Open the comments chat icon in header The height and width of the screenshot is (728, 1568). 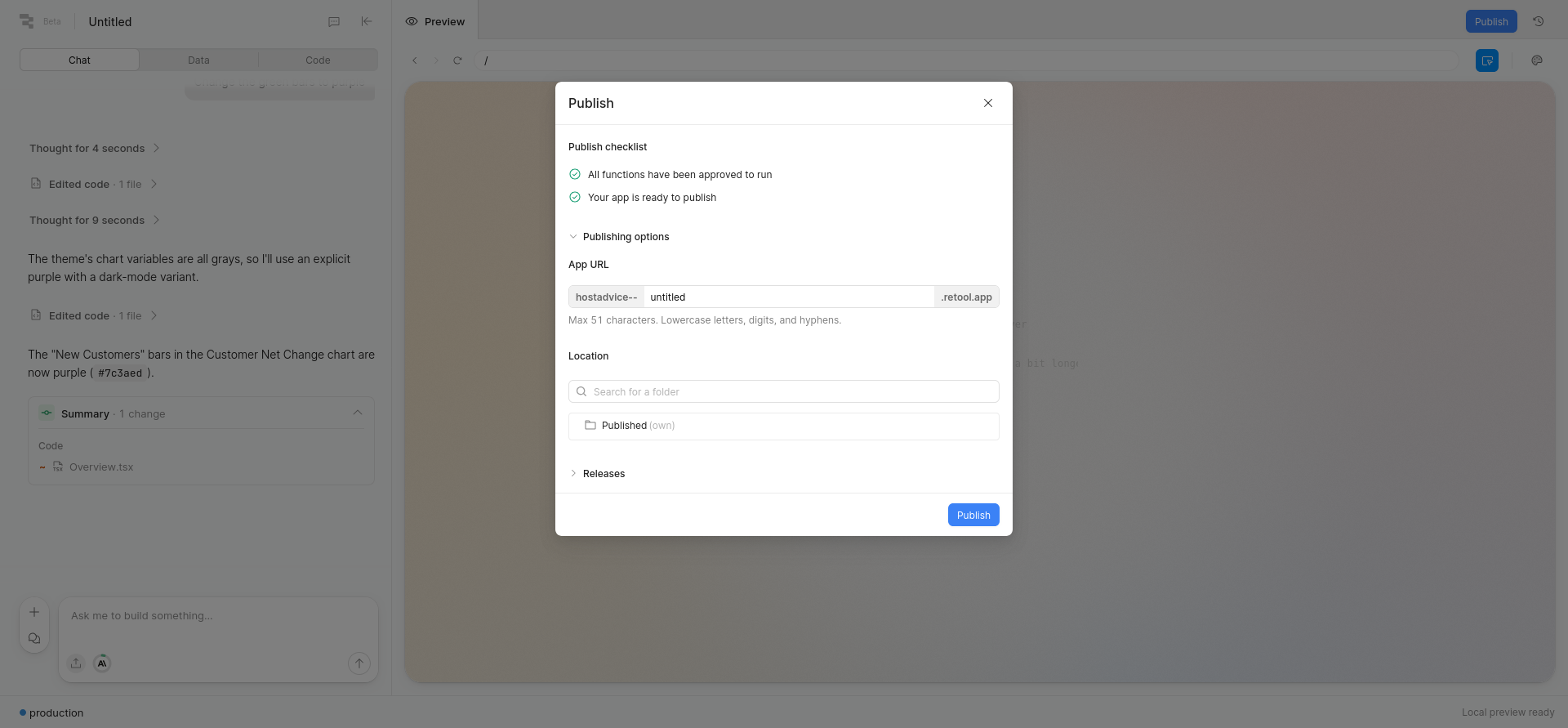pos(334,22)
